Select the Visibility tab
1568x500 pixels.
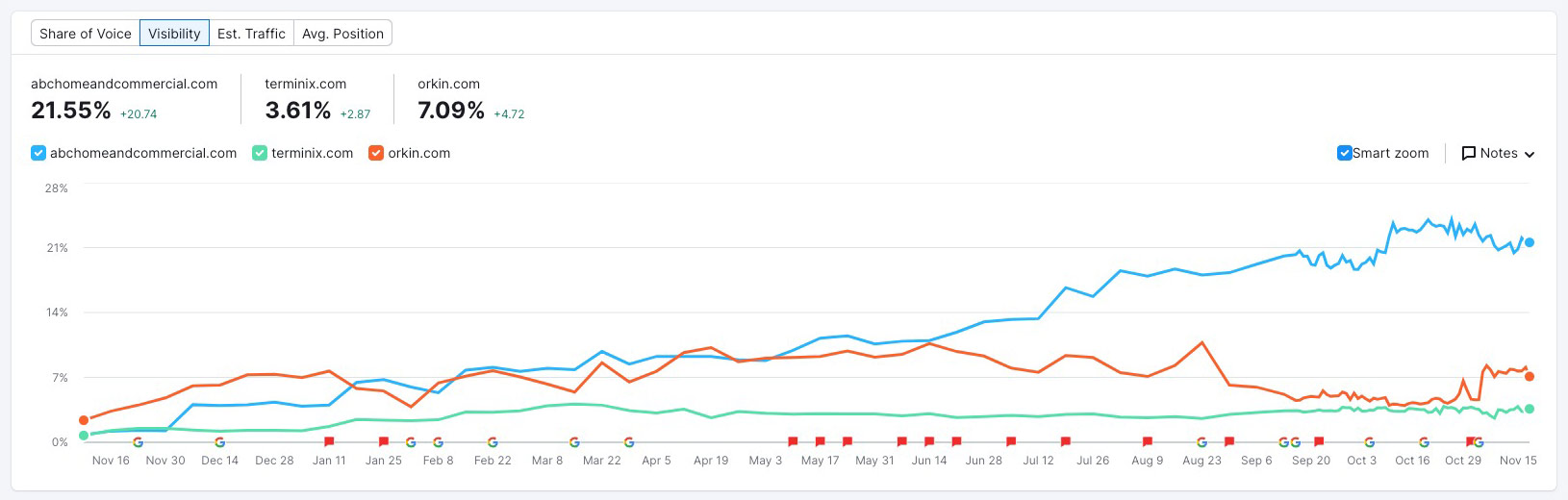pyautogui.click(x=174, y=34)
